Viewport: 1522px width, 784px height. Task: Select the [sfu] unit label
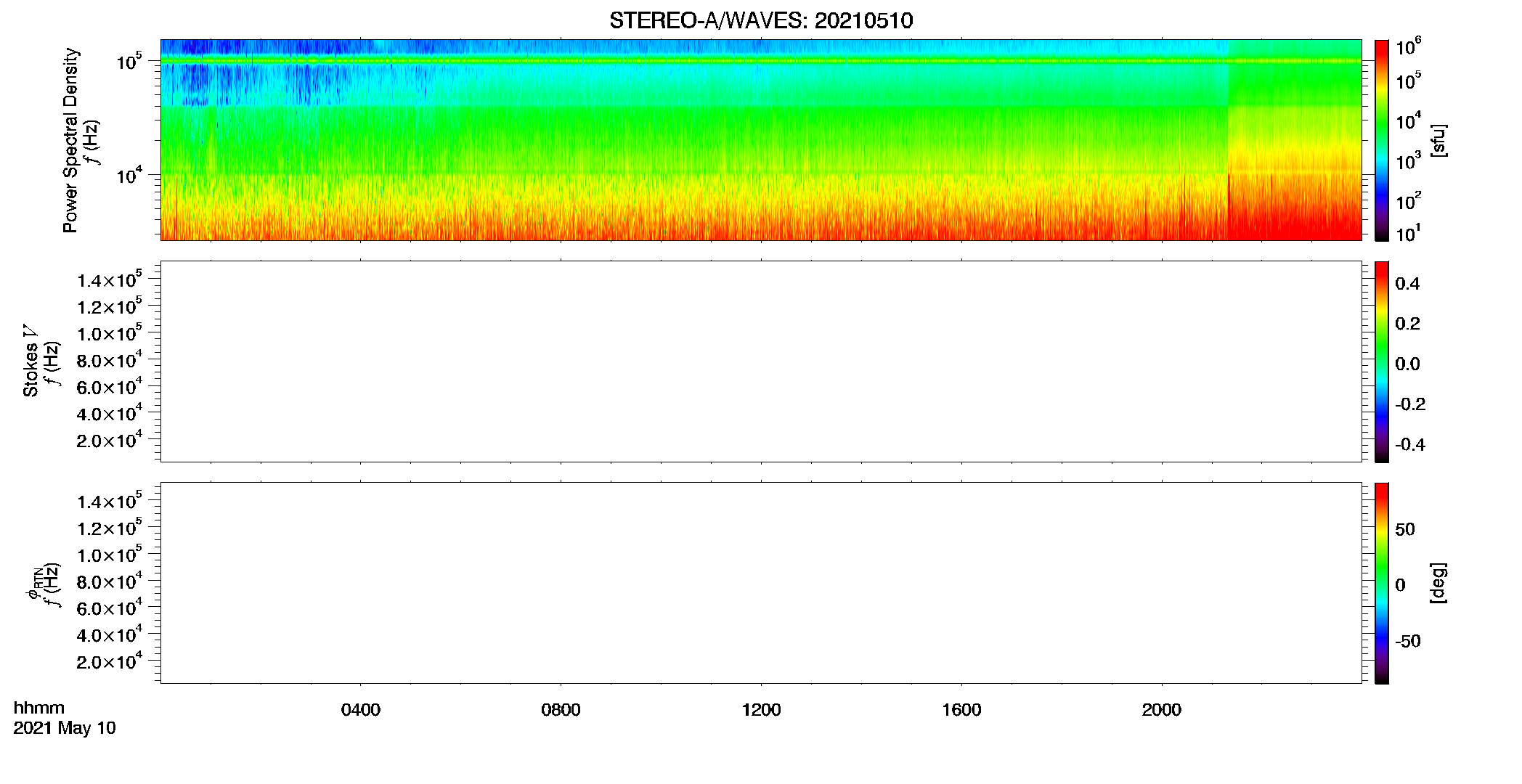(1438, 140)
